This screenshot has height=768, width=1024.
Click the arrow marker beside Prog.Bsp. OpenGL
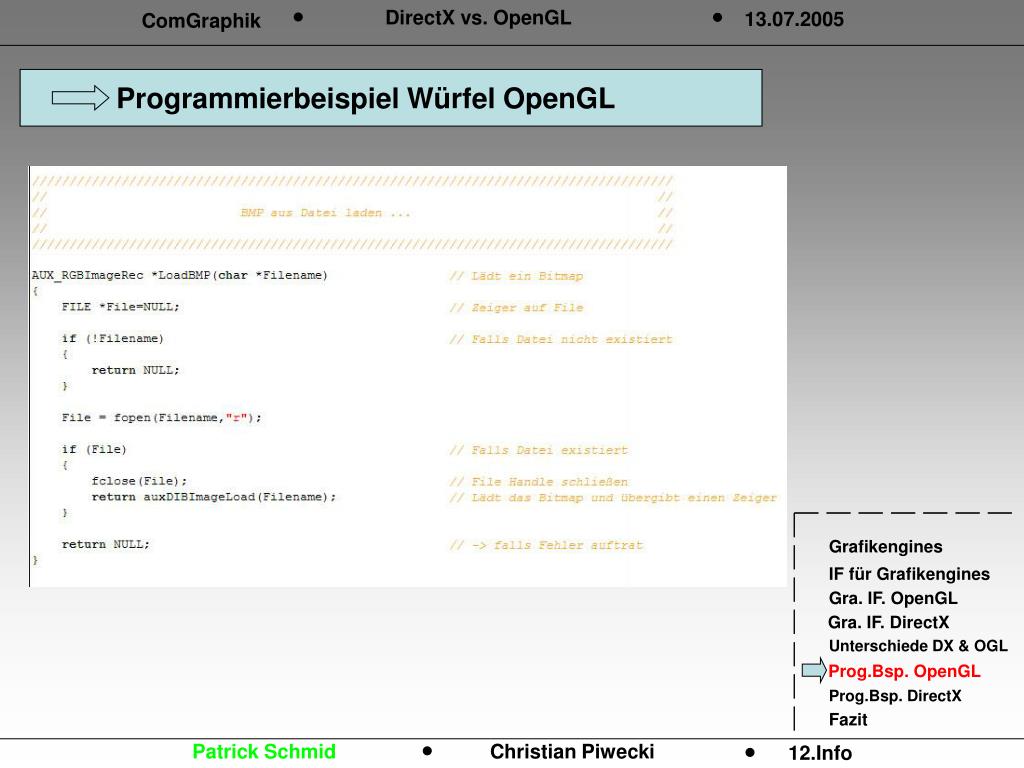coord(814,671)
